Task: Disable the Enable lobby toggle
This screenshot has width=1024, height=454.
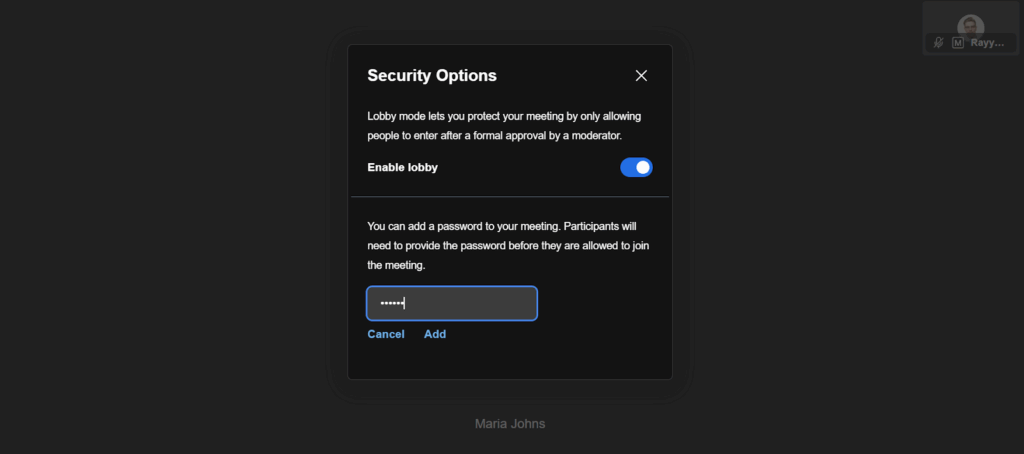Action: coord(636,167)
